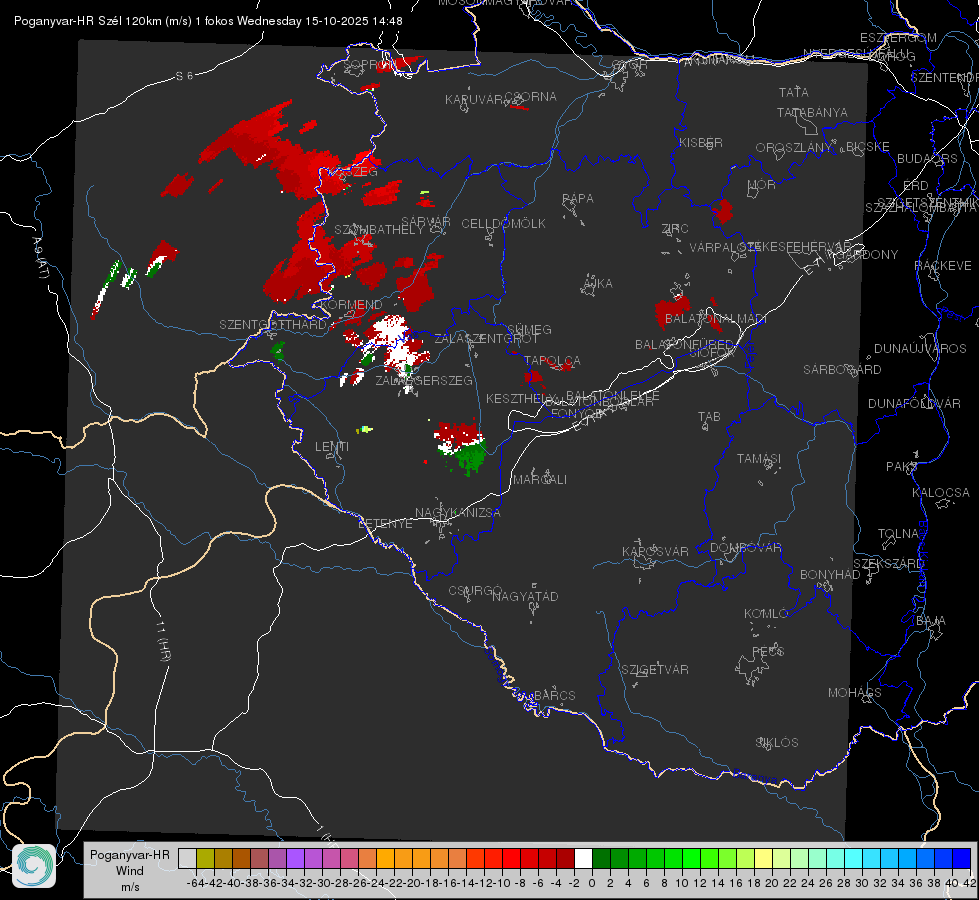Click the ÉRD city label
Image resolution: width=979 pixels, height=900 pixels.
pos(916,186)
